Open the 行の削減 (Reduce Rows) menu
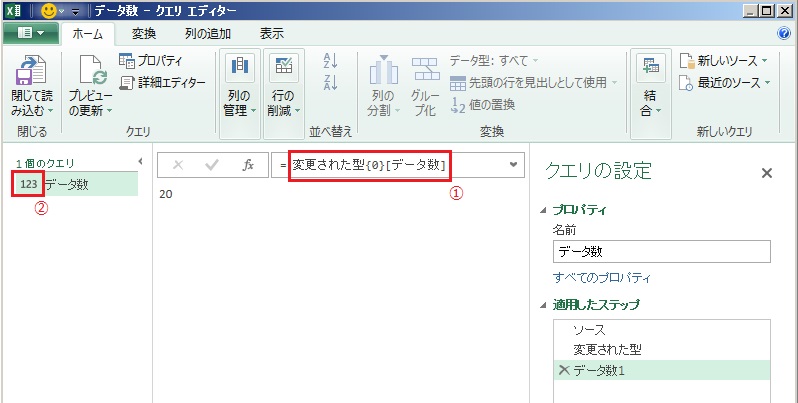This screenshot has height=403, width=798. coord(283,94)
